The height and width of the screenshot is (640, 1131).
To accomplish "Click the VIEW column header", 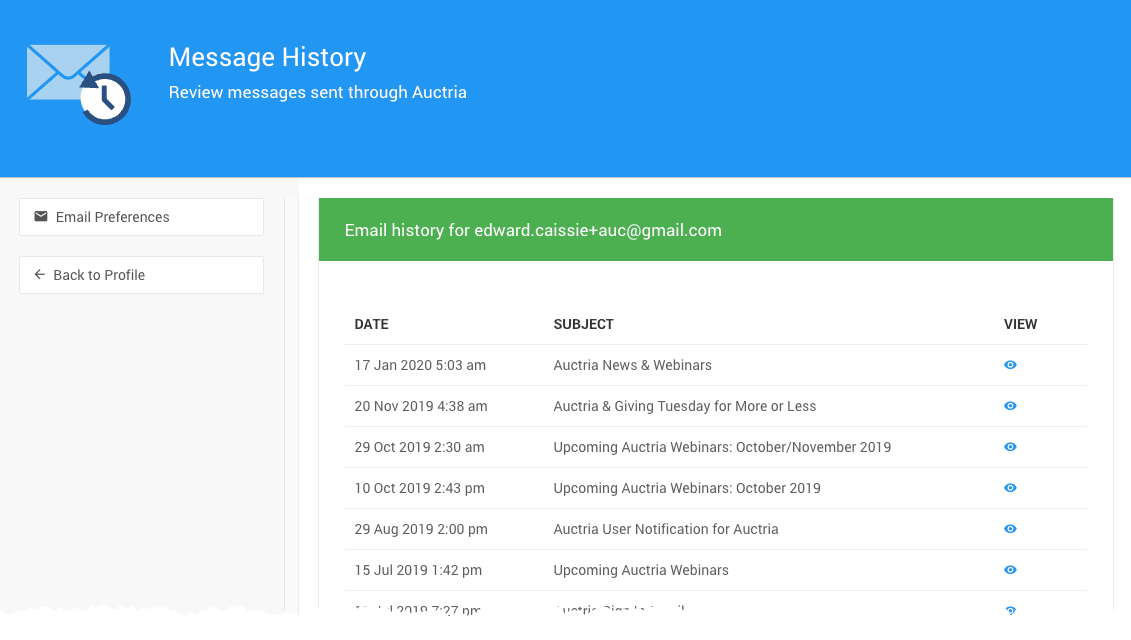I will click(x=1020, y=324).
